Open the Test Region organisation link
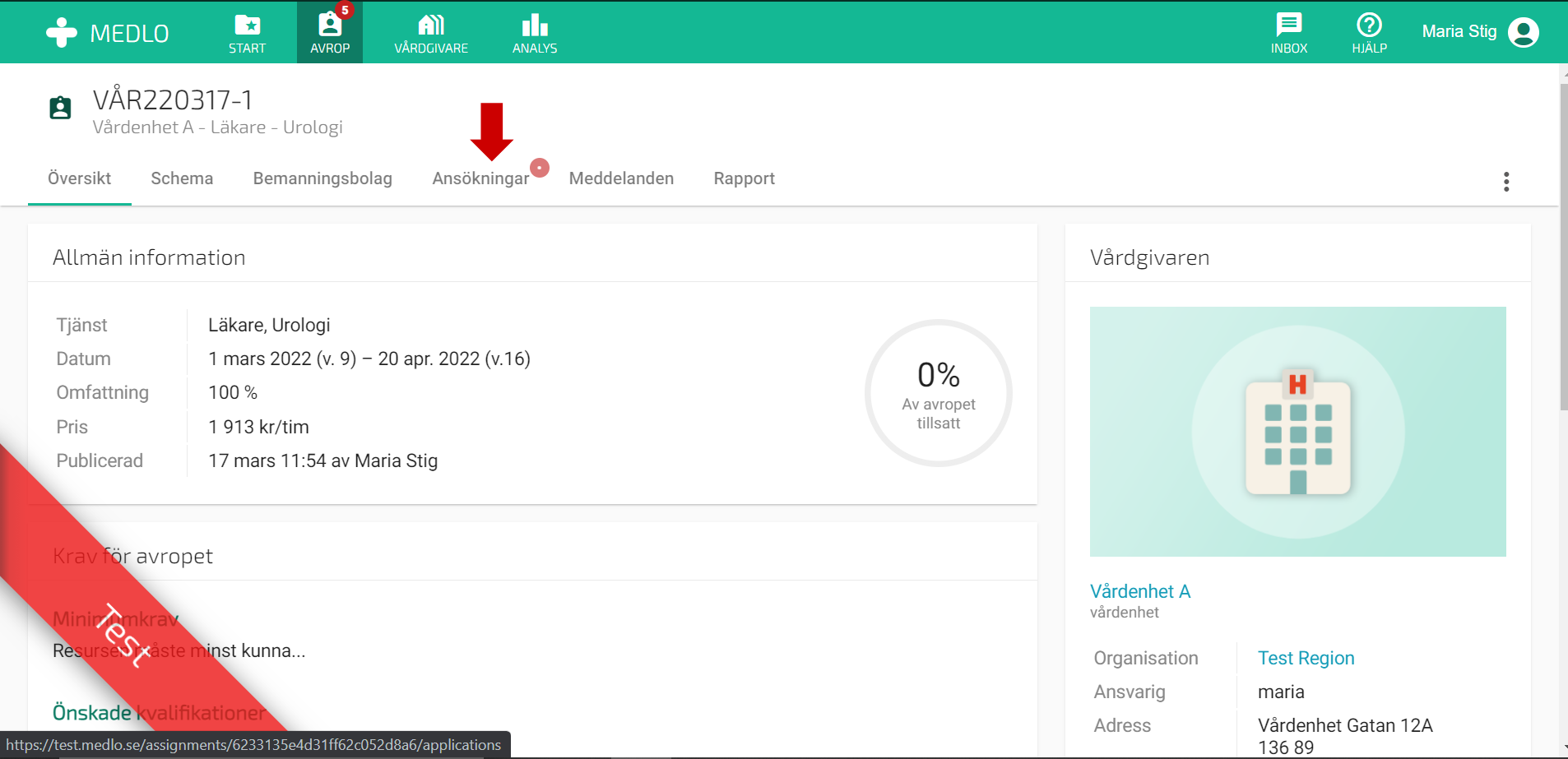Screen dimensions: 1568x759 1306,658
